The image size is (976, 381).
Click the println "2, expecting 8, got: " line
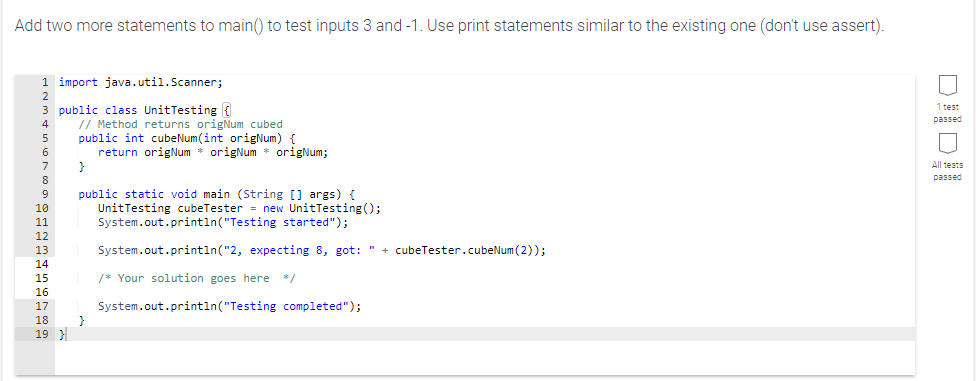(322, 250)
